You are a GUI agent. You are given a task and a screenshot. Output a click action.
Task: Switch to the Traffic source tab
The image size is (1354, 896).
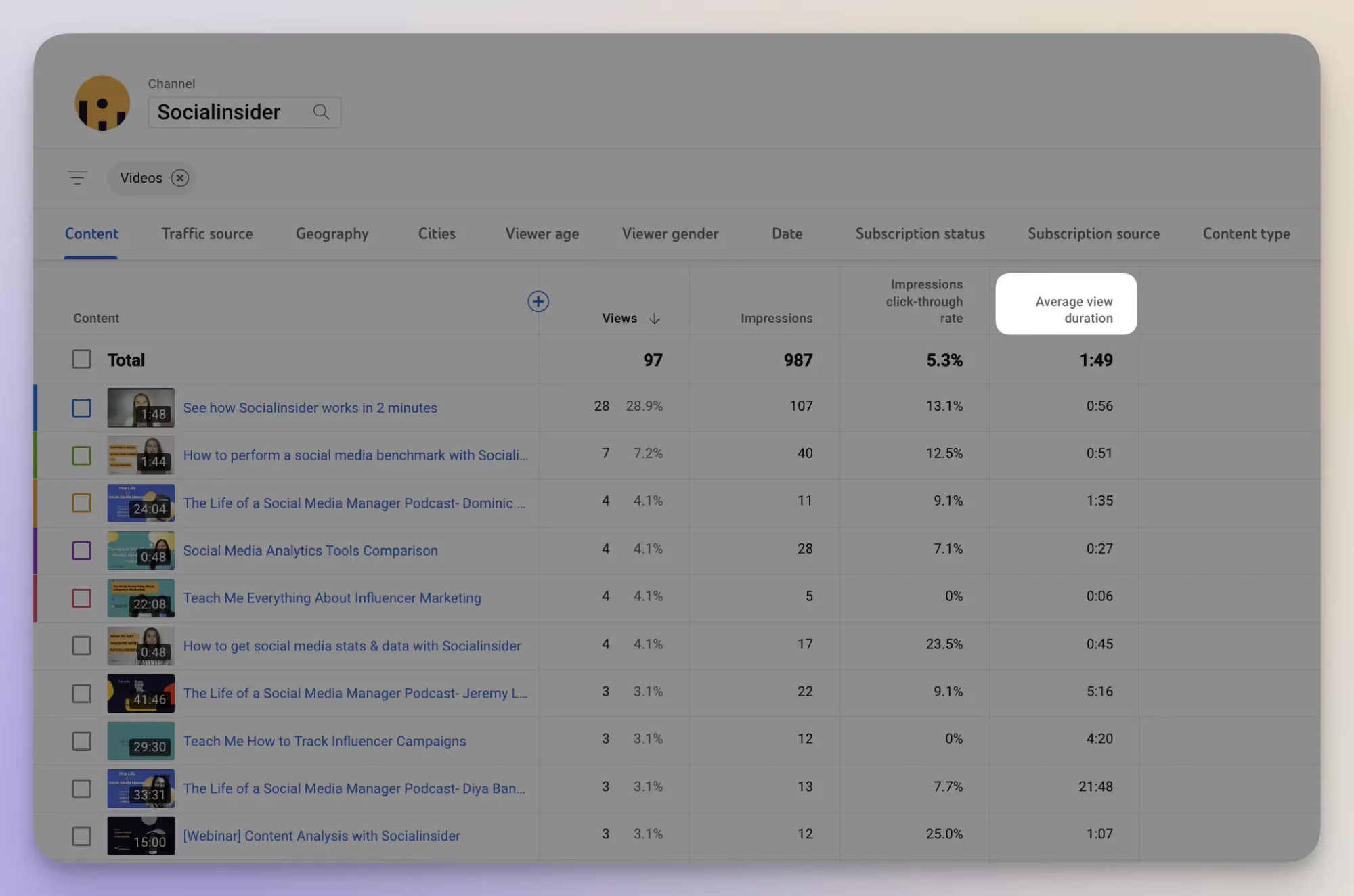tap(207, 233)
